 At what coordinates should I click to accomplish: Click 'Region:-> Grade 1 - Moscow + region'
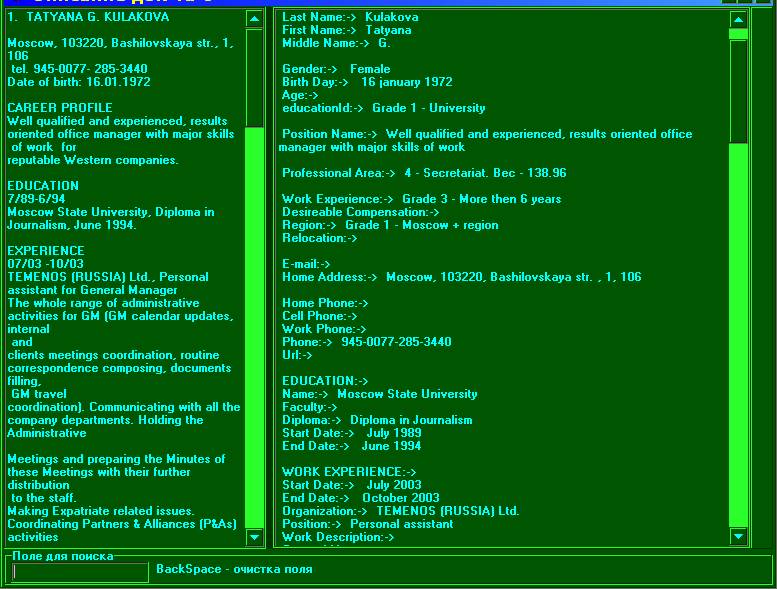coord(390,225)
